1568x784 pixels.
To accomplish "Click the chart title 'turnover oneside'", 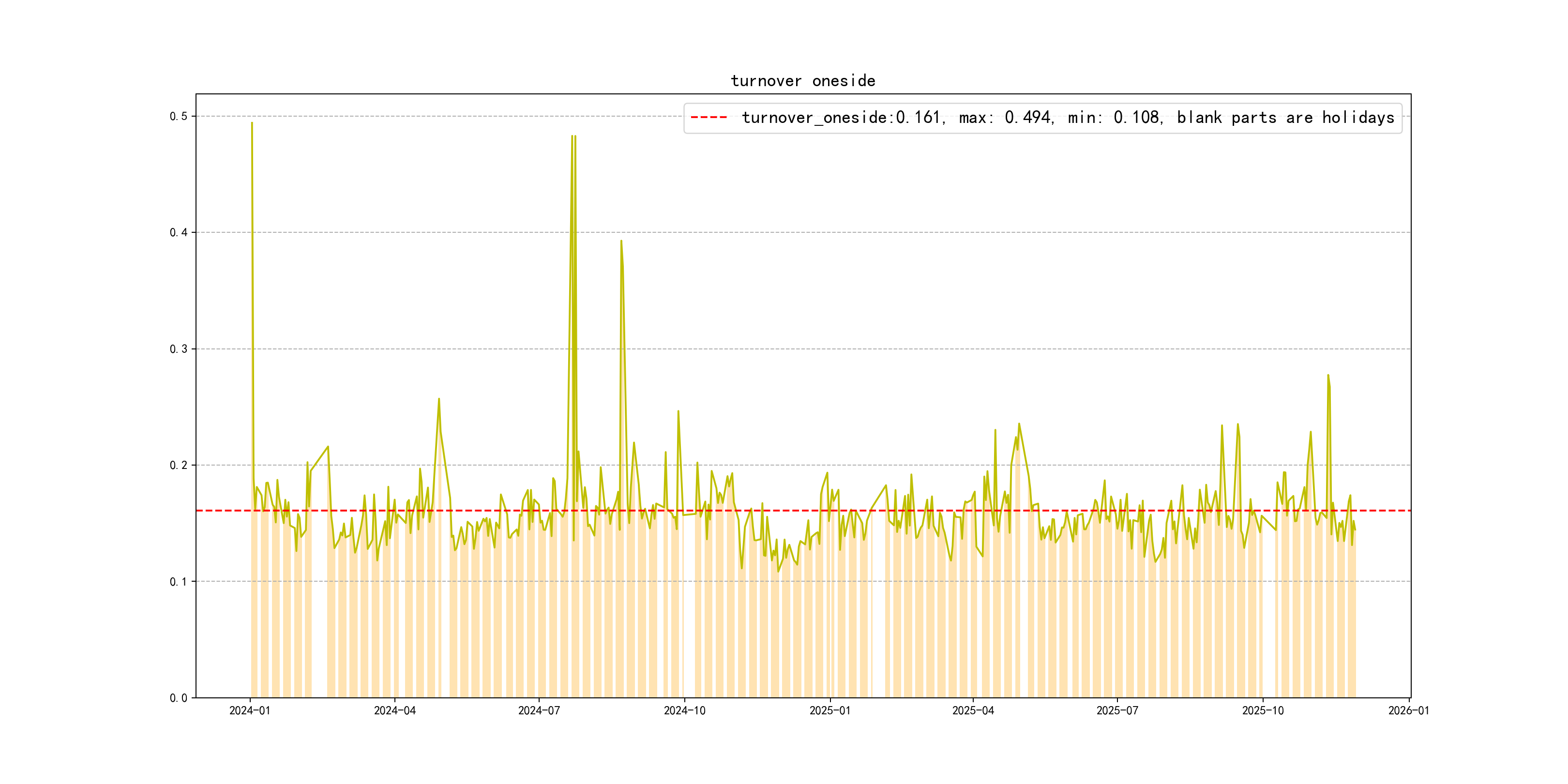I will (802, 81).
